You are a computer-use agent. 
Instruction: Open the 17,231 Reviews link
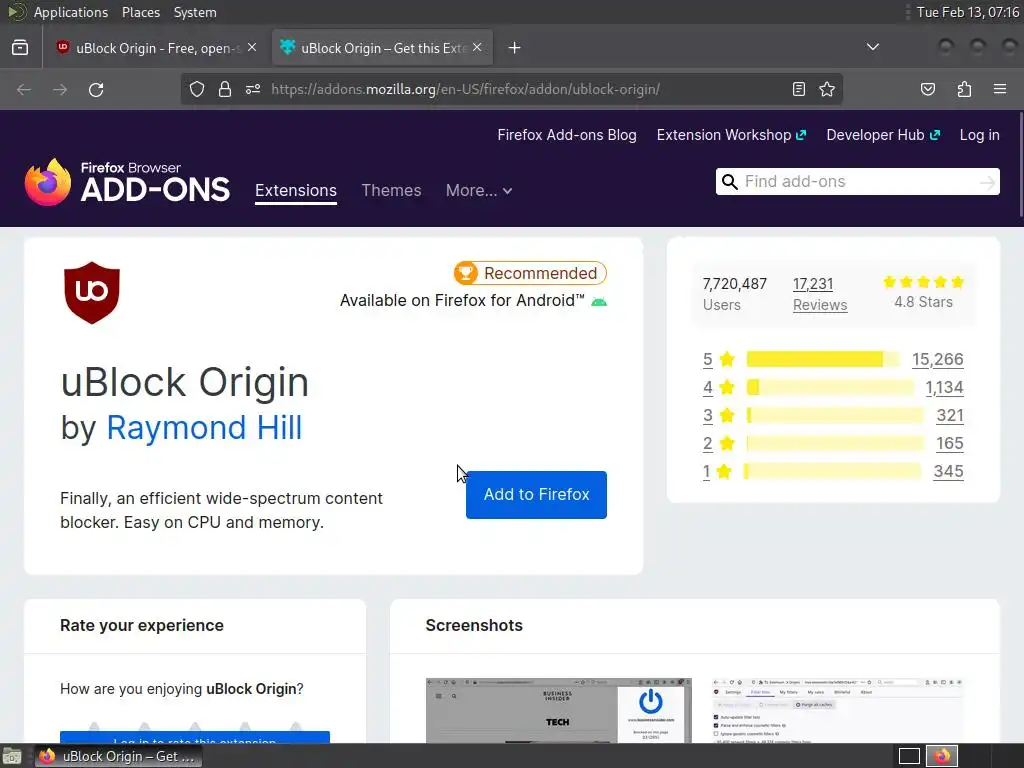(820, 294)
